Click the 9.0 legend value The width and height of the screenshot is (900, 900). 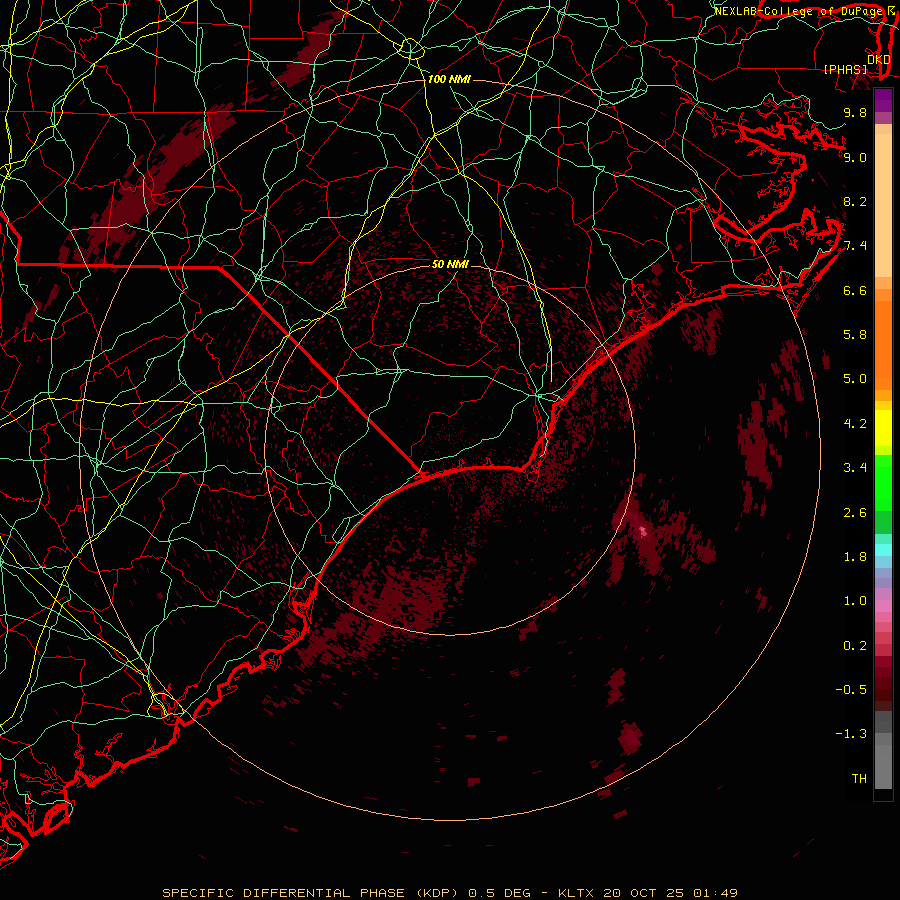coord(855,158)
